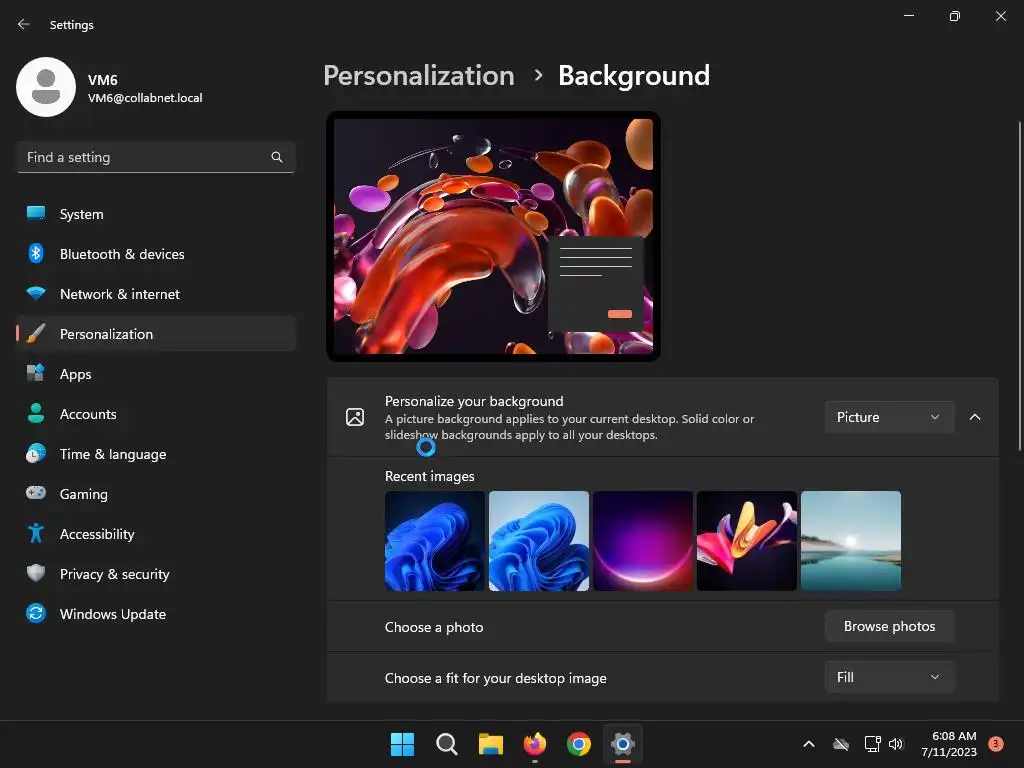Image resolution: width=1024 pixels, height=768 pixels.
Task: Open the Time & language clock icon
Action: pyautogui.click(x=36, y=453)
